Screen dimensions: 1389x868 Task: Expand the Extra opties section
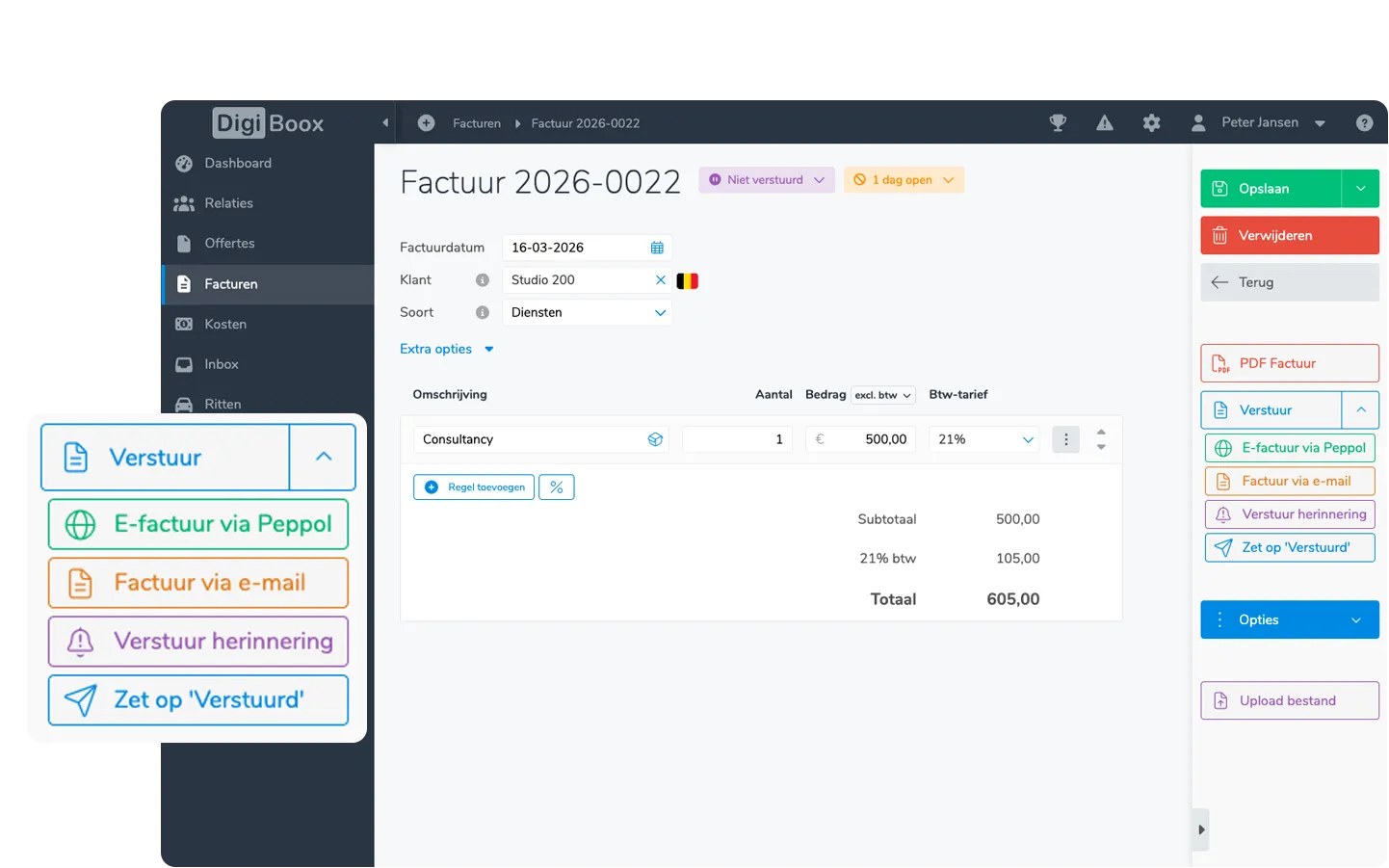[446, 350]
